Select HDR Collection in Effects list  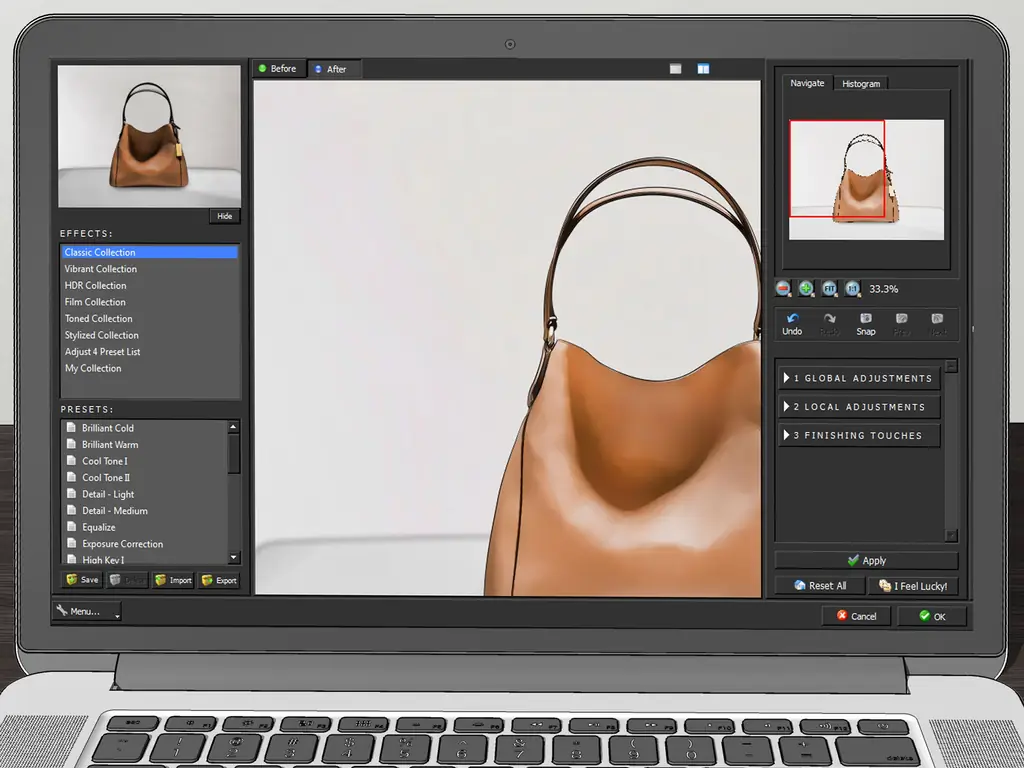click(x=96, y=286)
